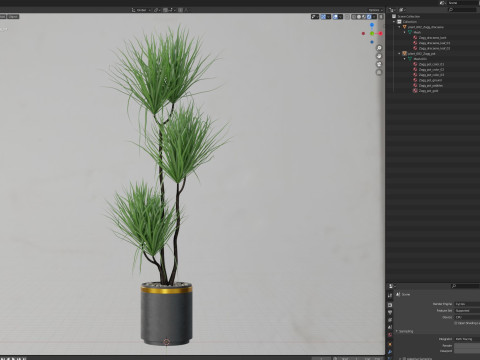Open the Render Engine dropdown

467,304
